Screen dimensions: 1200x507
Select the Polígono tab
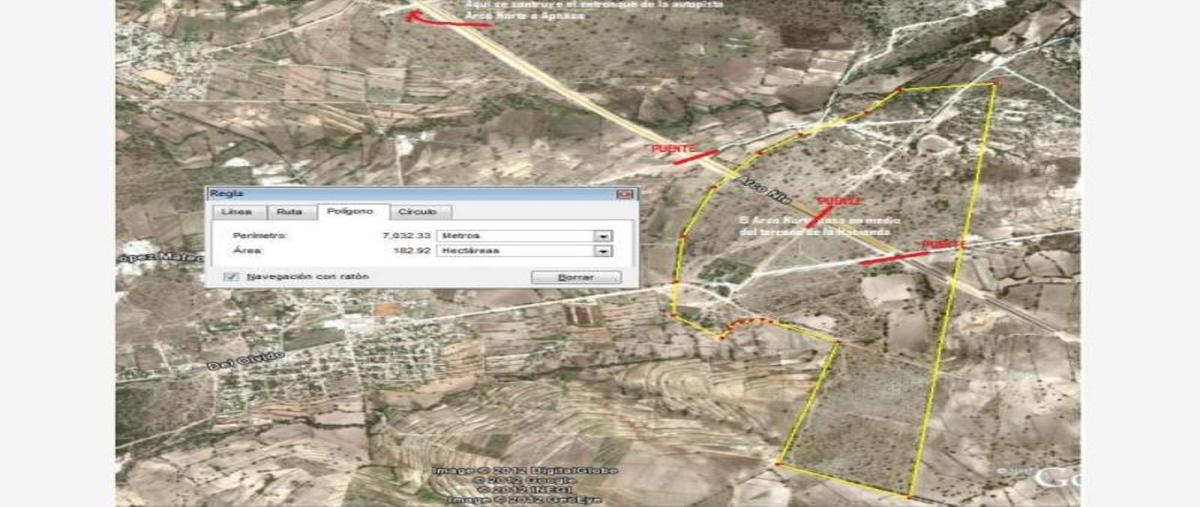coord(351,211)
